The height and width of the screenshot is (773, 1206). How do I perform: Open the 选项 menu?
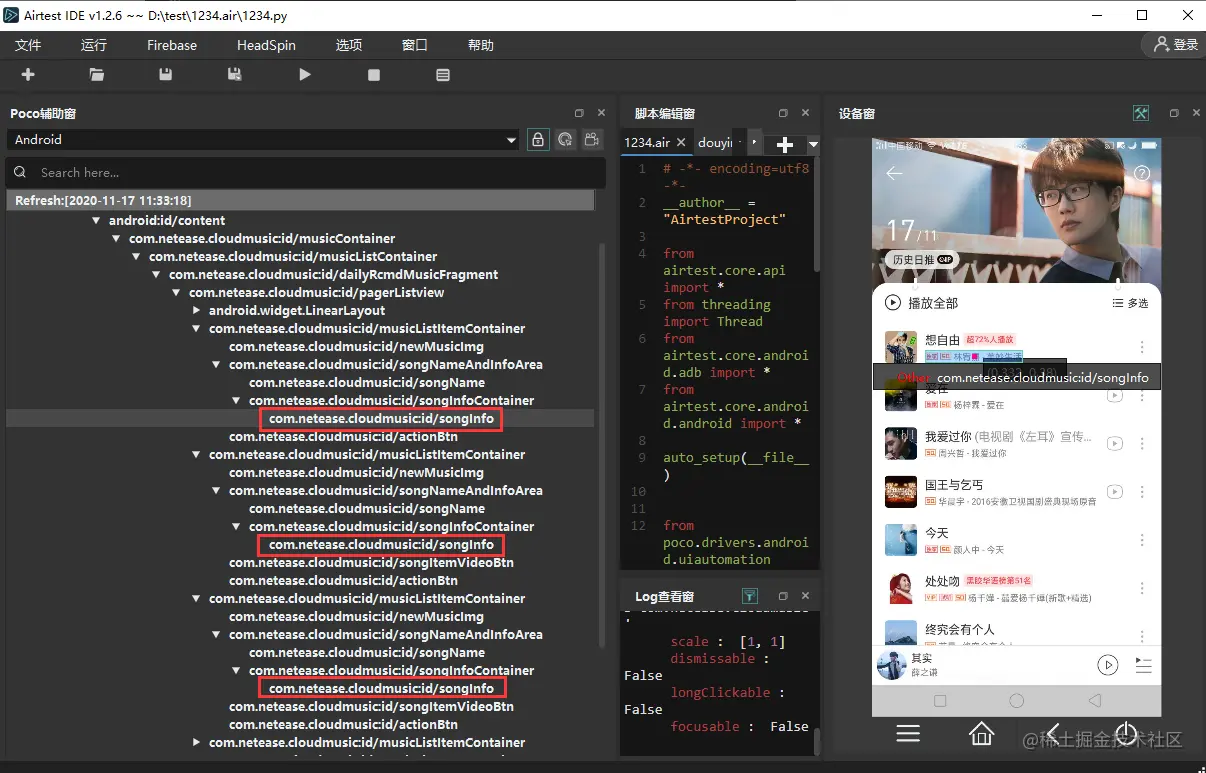pos(349,45)
